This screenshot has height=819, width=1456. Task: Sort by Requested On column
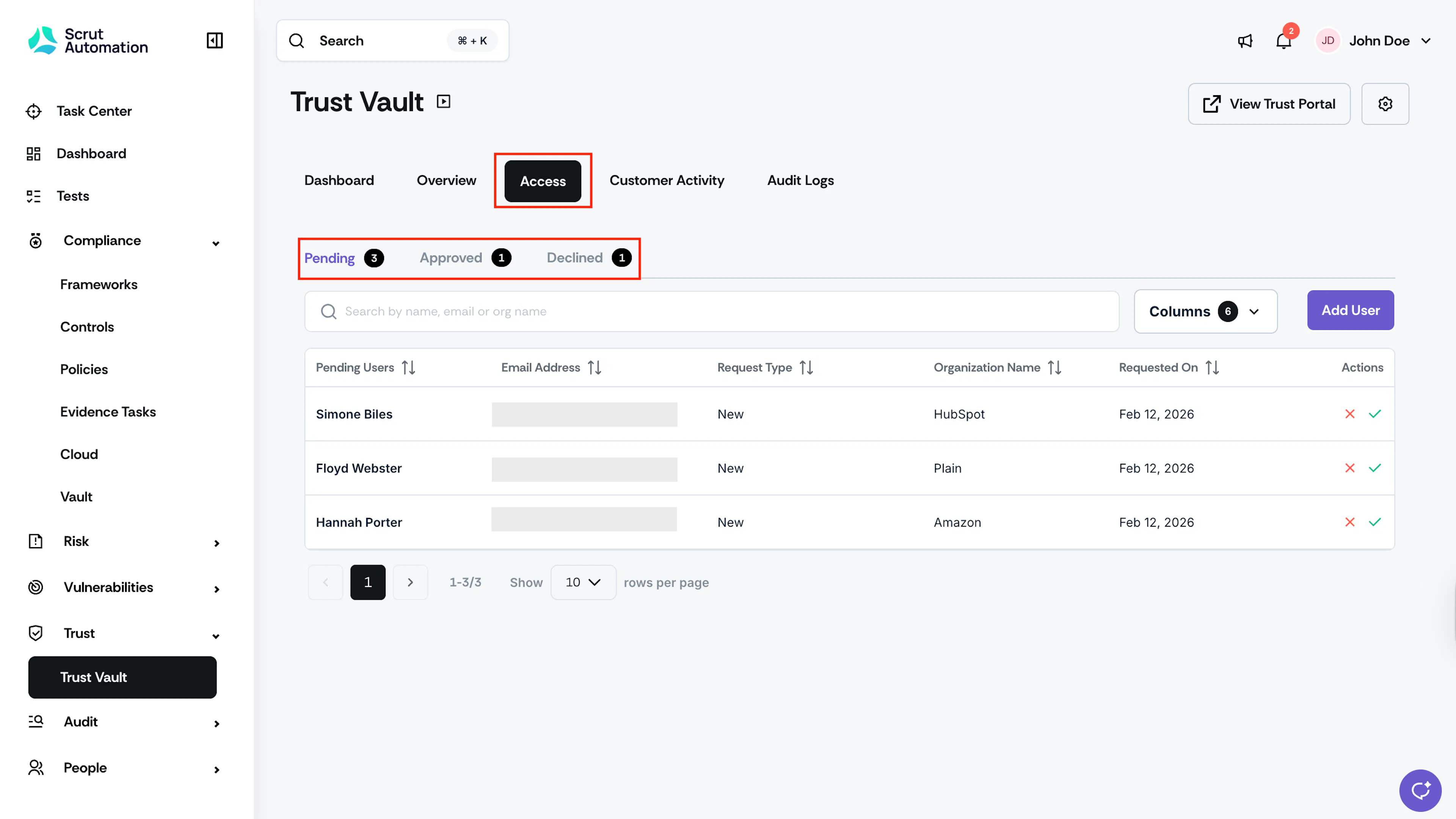click(x=1212, y=367)
